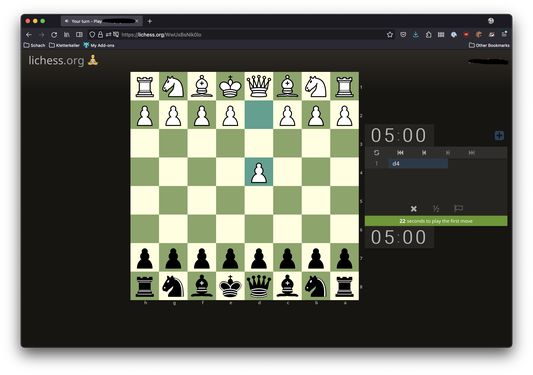533x375 pixels.
Task: Select the black knight on b8
Action: [316, 286]
